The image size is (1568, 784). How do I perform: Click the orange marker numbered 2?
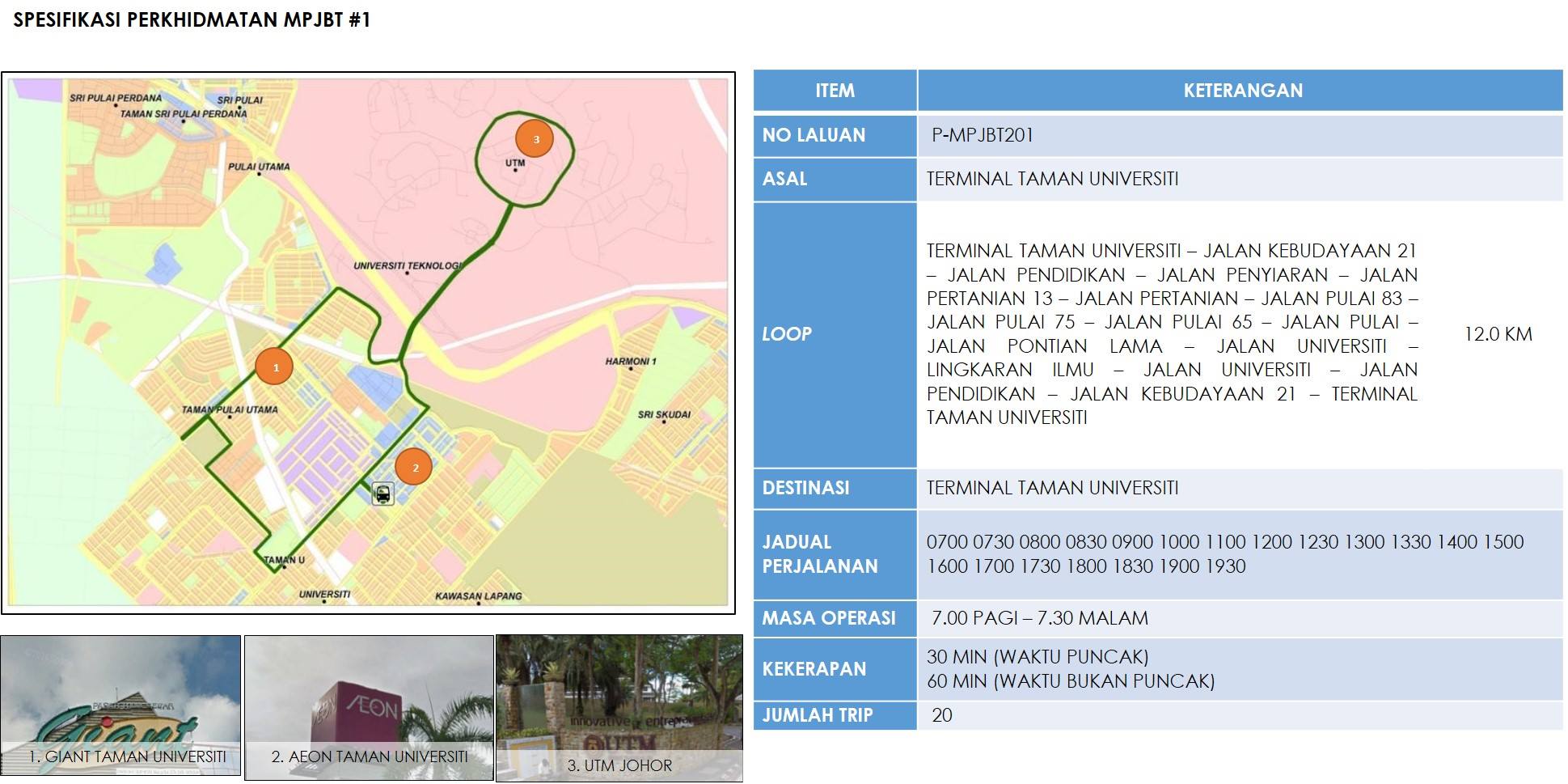[413, 467]
